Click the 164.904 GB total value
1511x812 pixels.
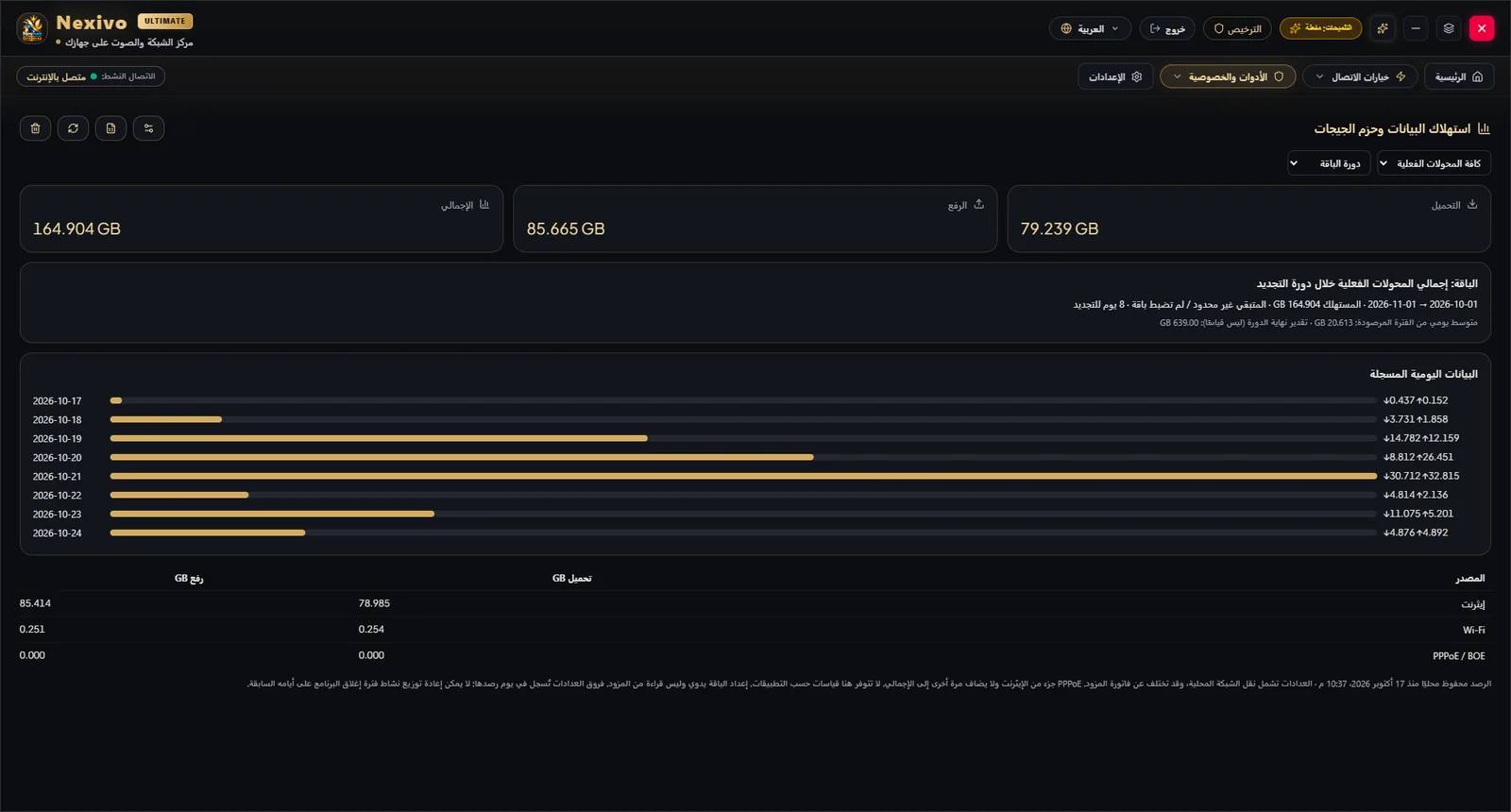point(76,228)
